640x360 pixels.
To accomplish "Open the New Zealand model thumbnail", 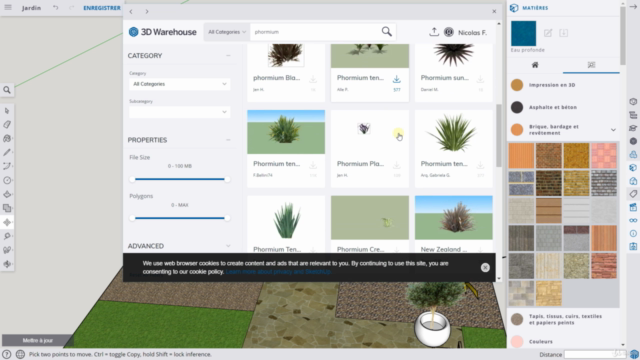I will click(x=453, y=218).
